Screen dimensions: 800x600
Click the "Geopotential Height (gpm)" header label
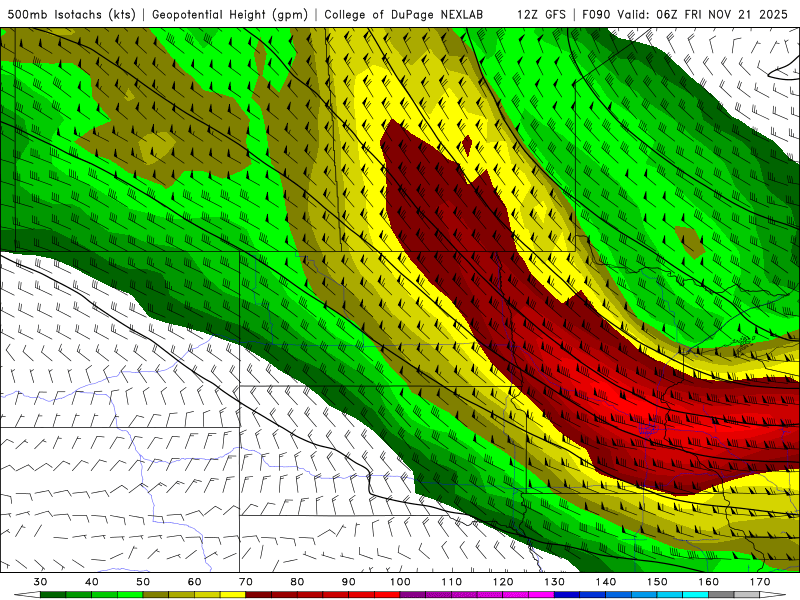coord(230,14)
